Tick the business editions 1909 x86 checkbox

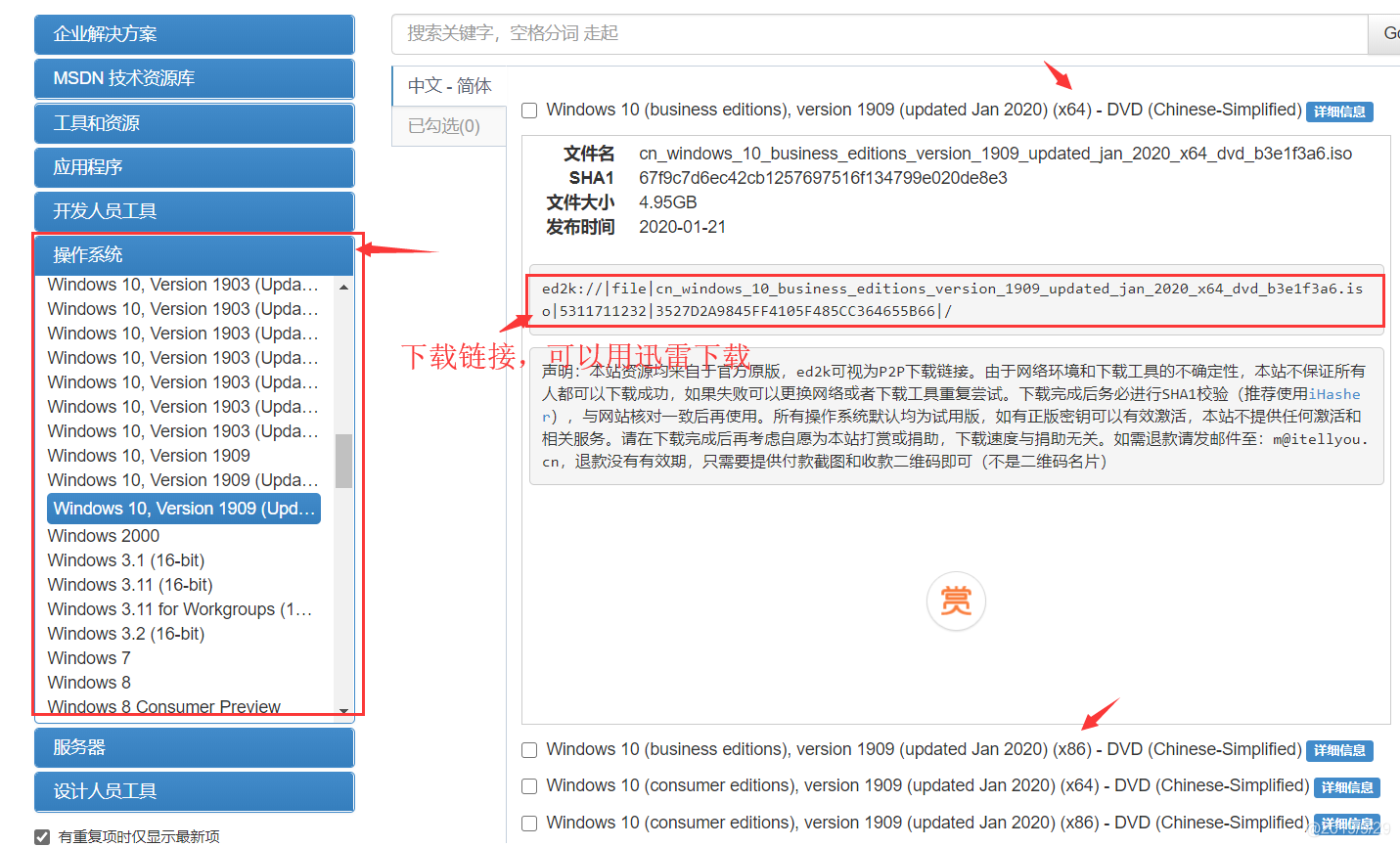(x=529, y=750)
